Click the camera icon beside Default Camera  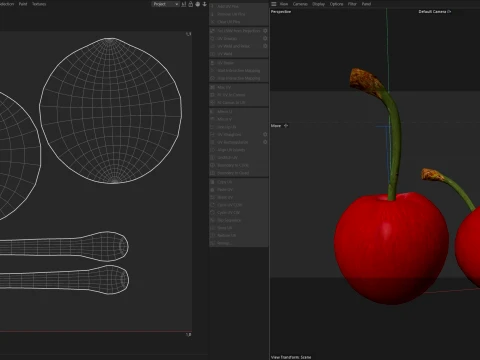click(449, 12)
